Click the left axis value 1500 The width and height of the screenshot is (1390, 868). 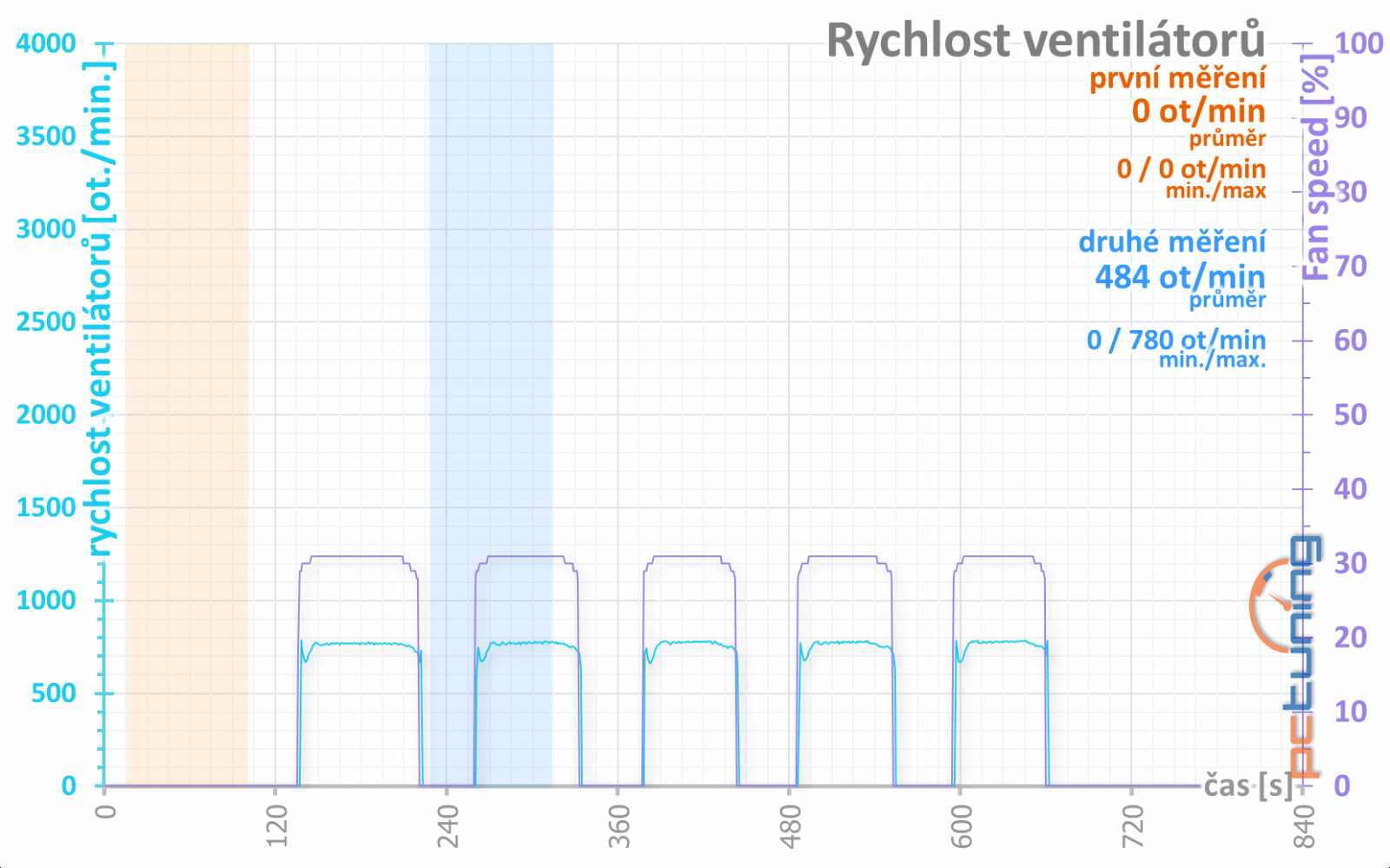pyautogui.click(x=46, y=507)
